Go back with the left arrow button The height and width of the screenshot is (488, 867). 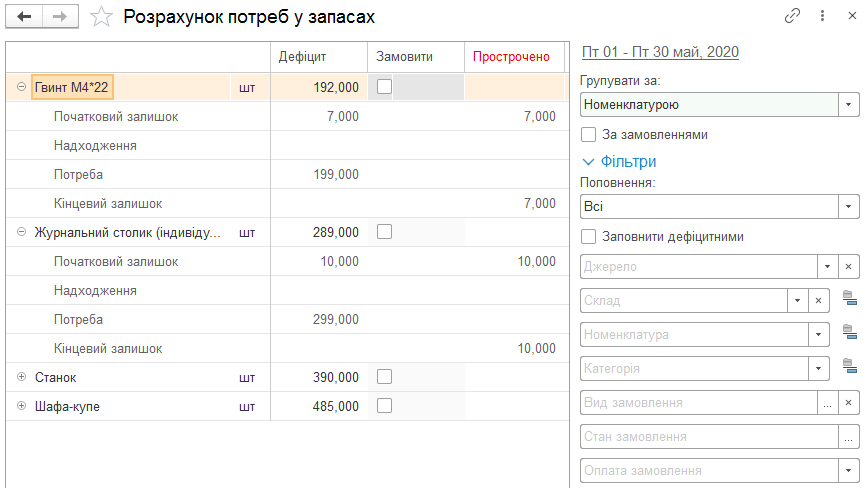(x=24, y=17)
